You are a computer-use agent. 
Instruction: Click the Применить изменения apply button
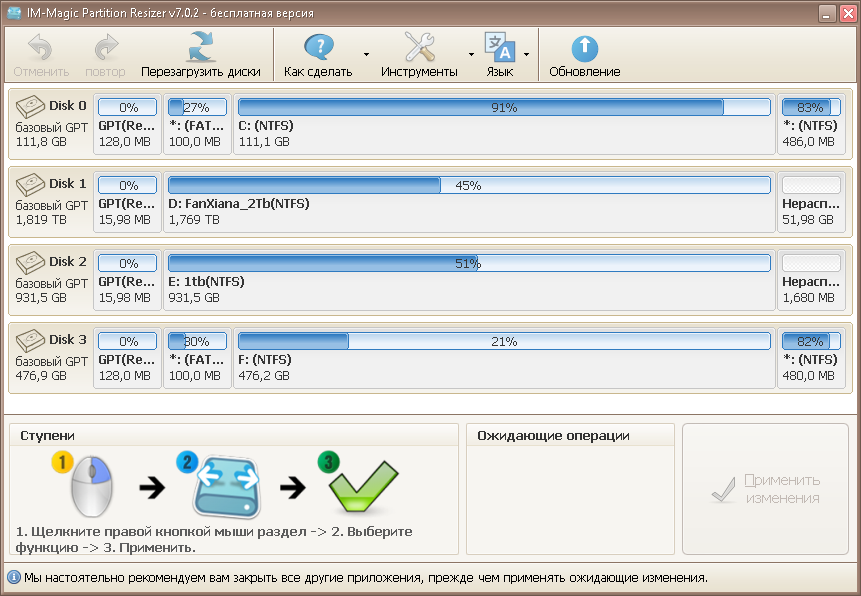click(x=765, y=489)
